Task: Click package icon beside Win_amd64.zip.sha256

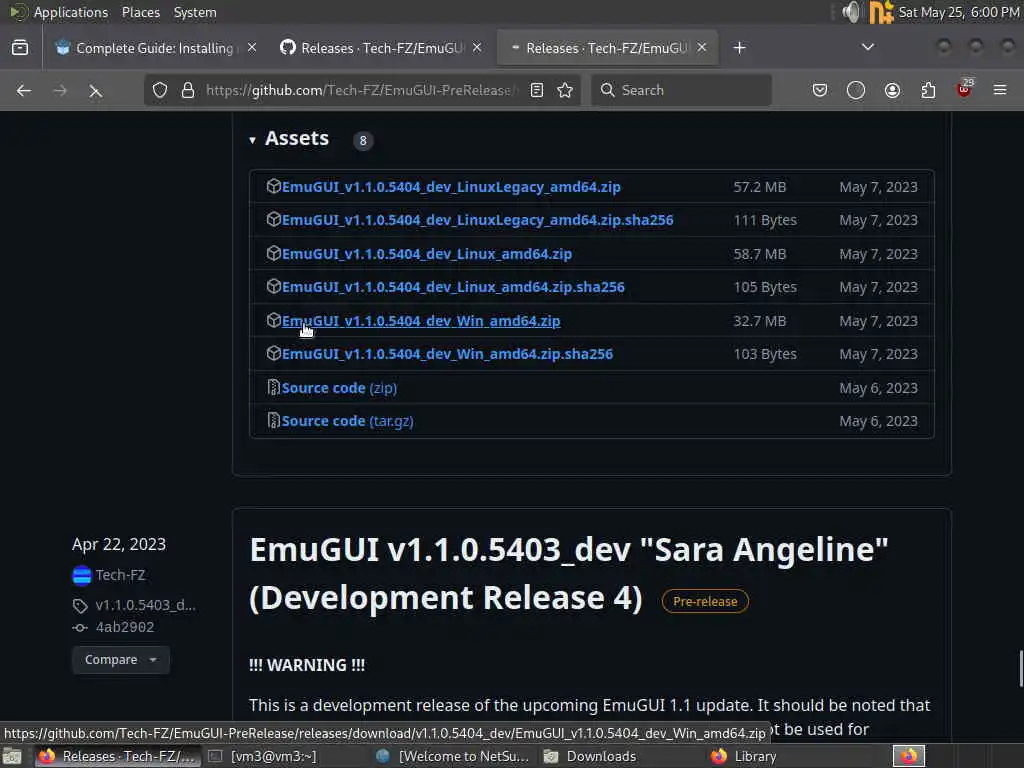Action: 274,353
